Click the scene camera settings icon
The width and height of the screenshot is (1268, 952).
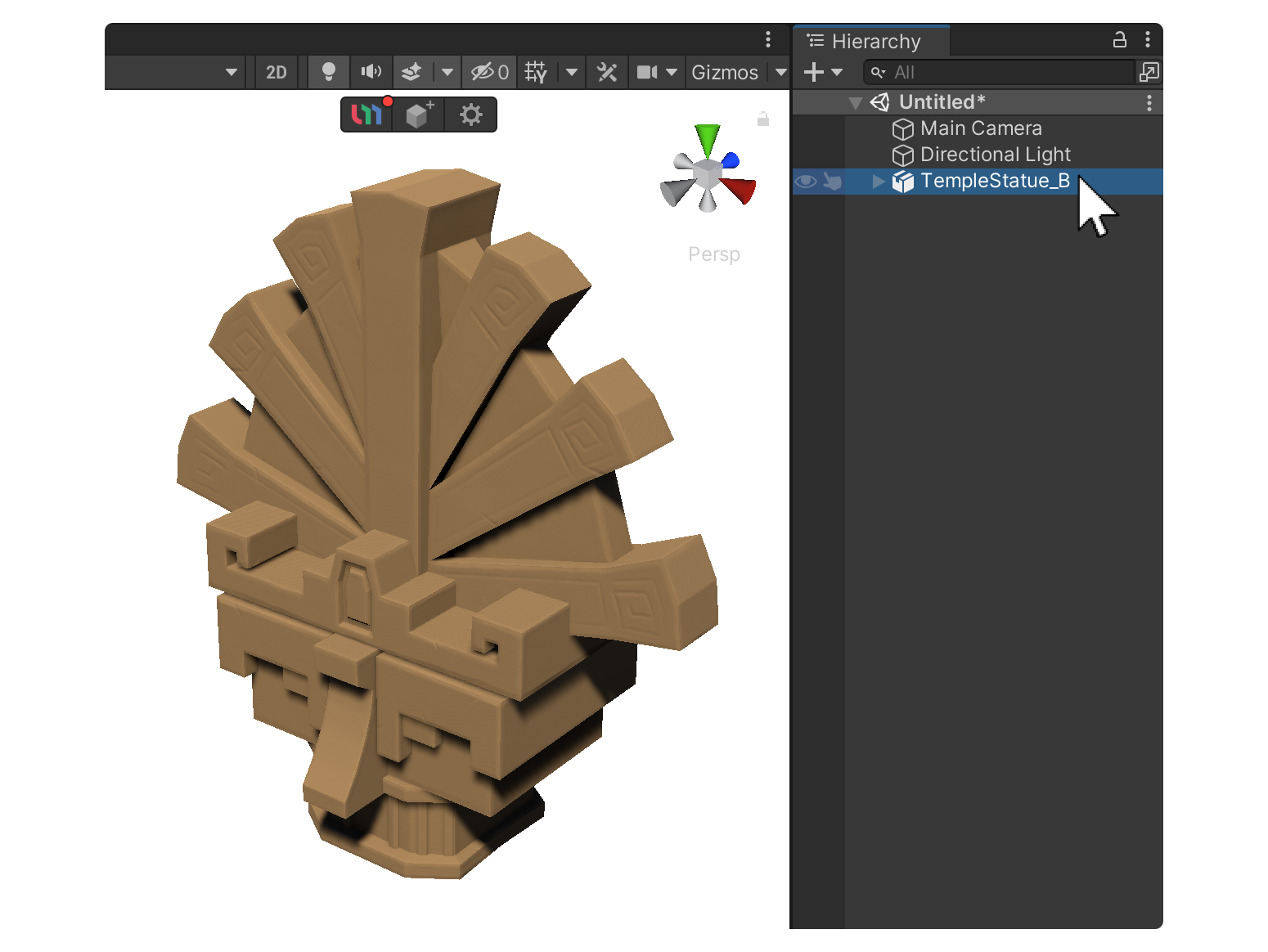[x=647, y=72]
